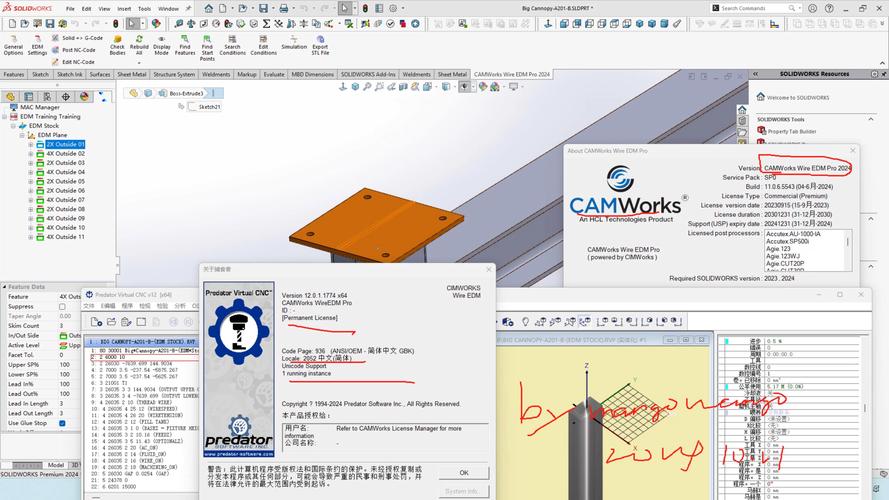The width and height of the screenshot is (889, 500).
Task: Collapse the EDM Stock tree node
Action: (x=13, y=126)
